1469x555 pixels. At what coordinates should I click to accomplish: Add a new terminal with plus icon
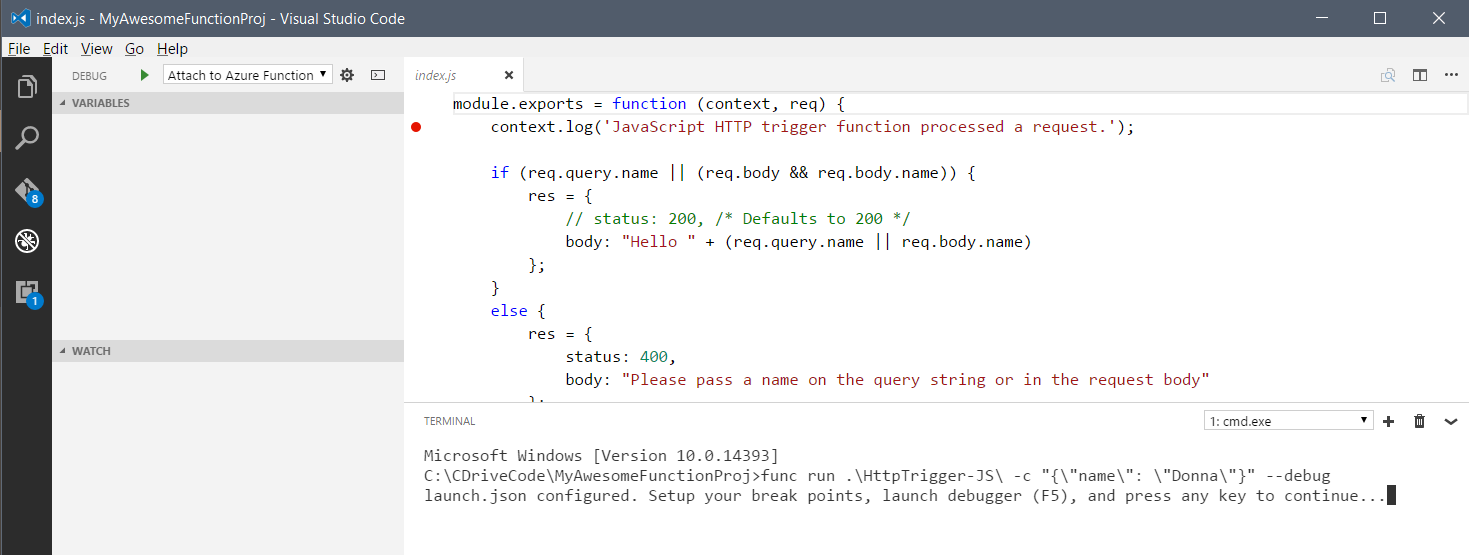[1388, 422]
